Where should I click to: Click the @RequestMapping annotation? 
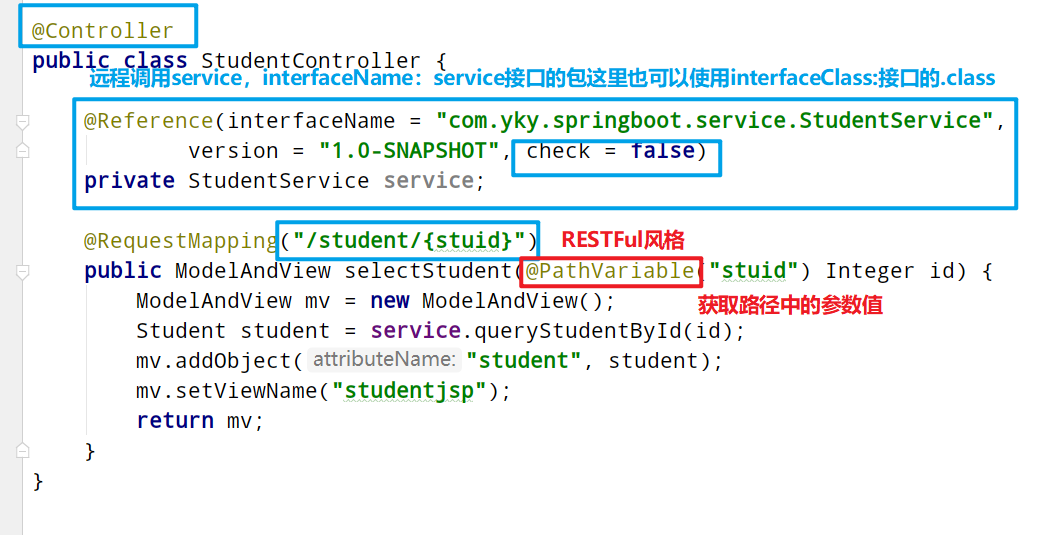[180, 240]
